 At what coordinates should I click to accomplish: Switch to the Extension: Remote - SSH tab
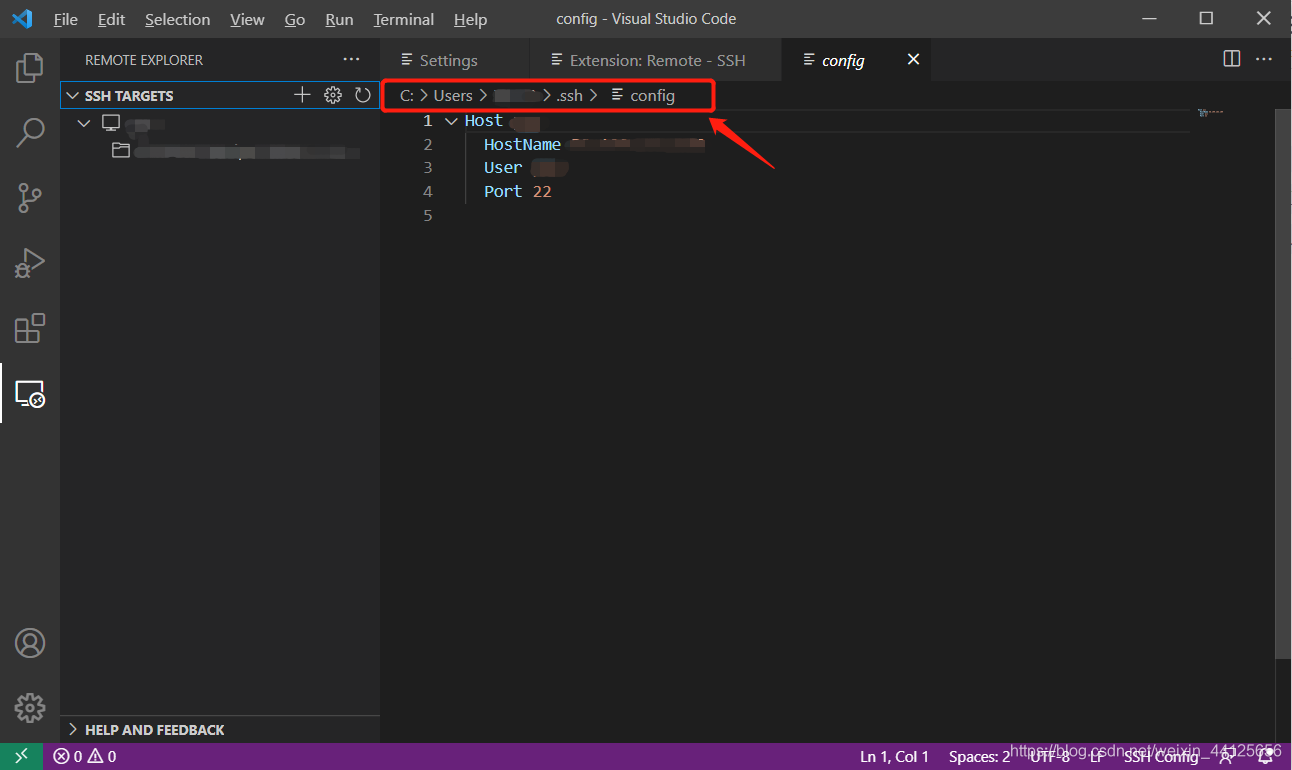(654, 60)
